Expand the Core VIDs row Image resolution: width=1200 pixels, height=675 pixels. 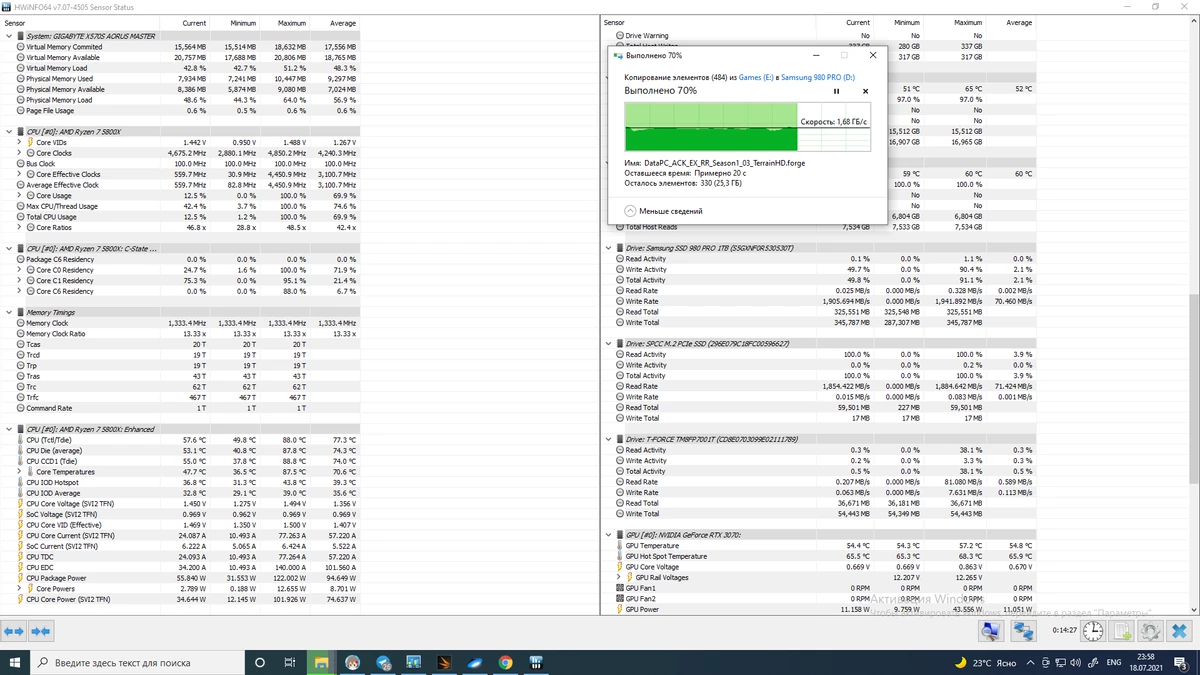[19, 143]
